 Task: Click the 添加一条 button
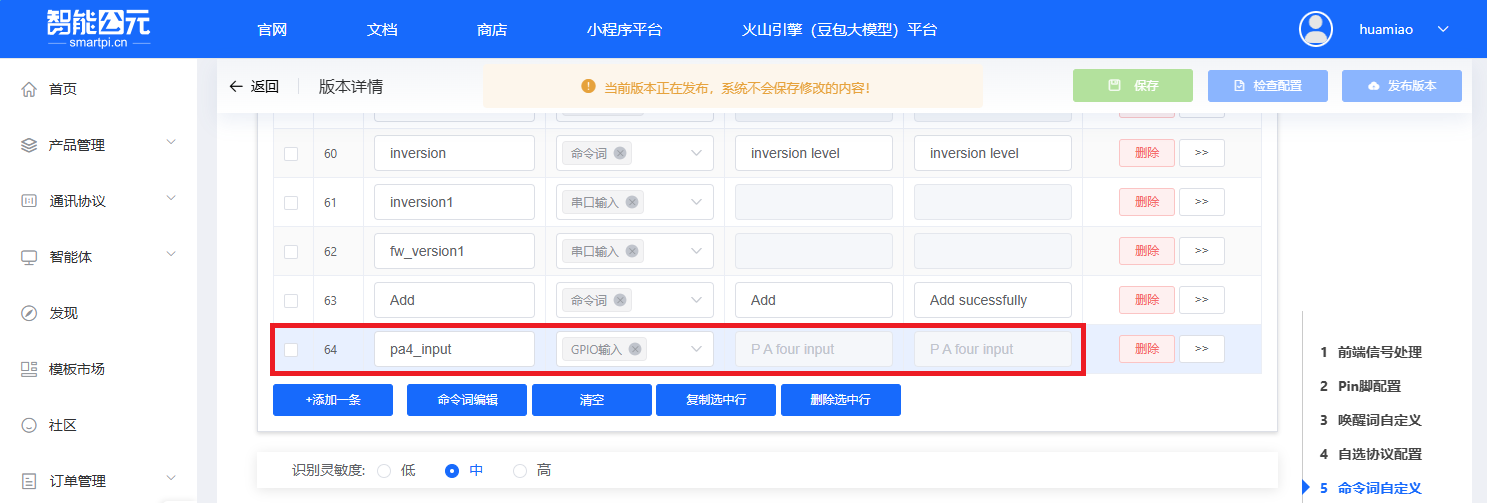333,400
